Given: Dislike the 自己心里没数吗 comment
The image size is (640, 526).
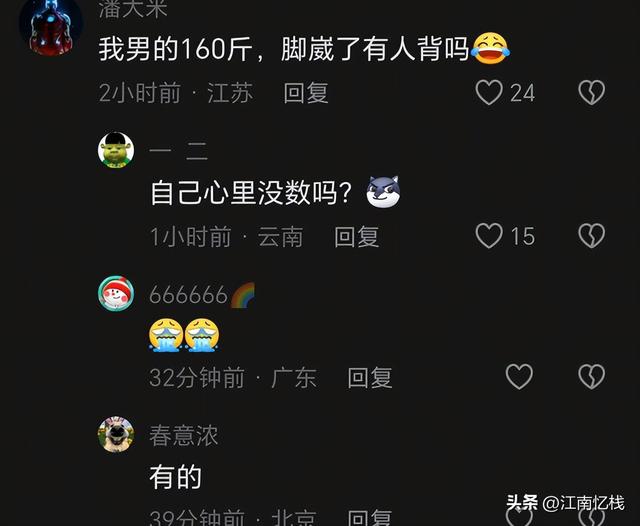Looking at the screenshot, I should [591, 235].
